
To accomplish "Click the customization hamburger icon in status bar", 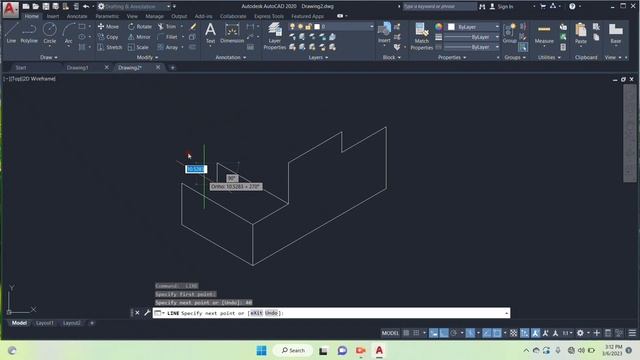I will click(x=632, y=333).
